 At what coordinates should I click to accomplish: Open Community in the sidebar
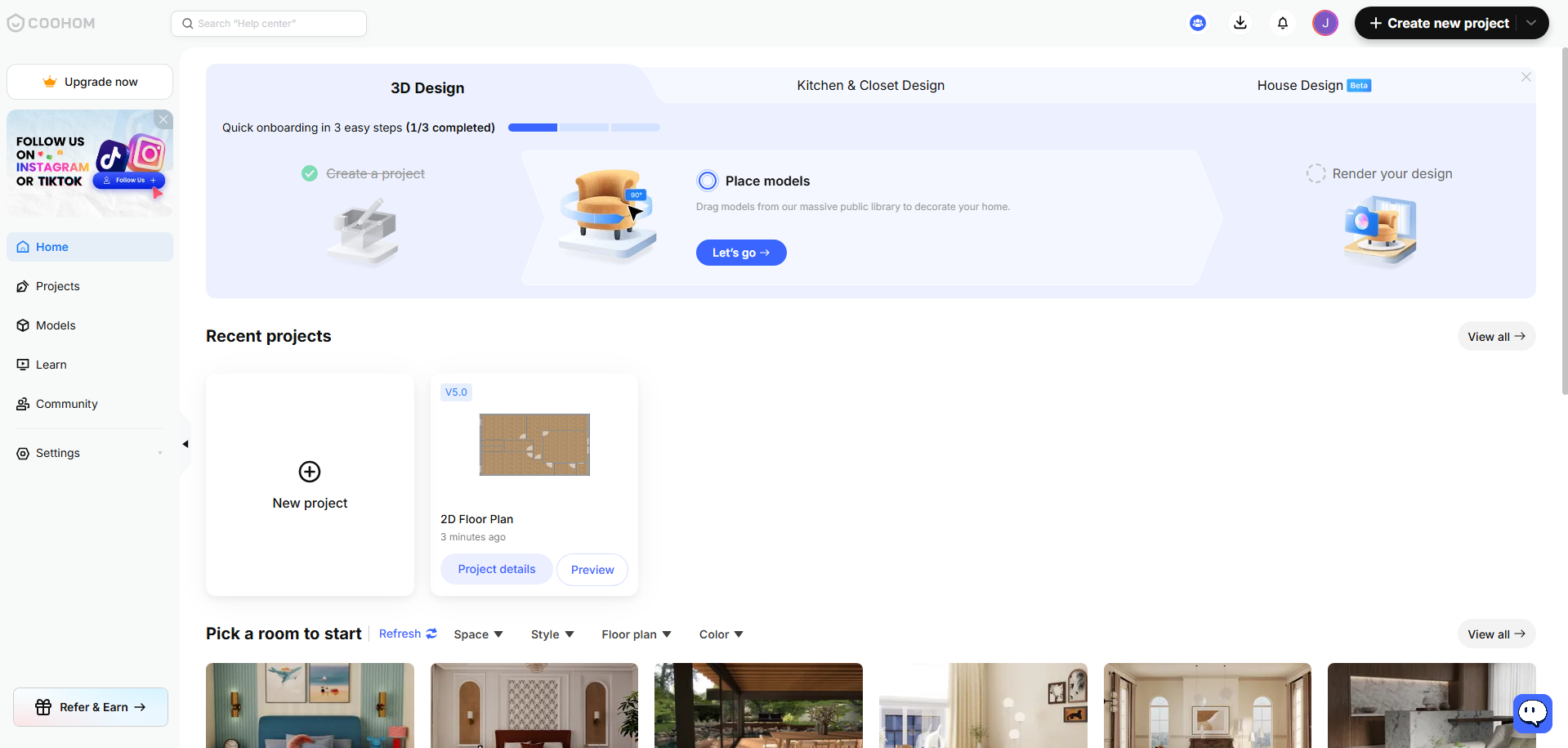[90, 404]
